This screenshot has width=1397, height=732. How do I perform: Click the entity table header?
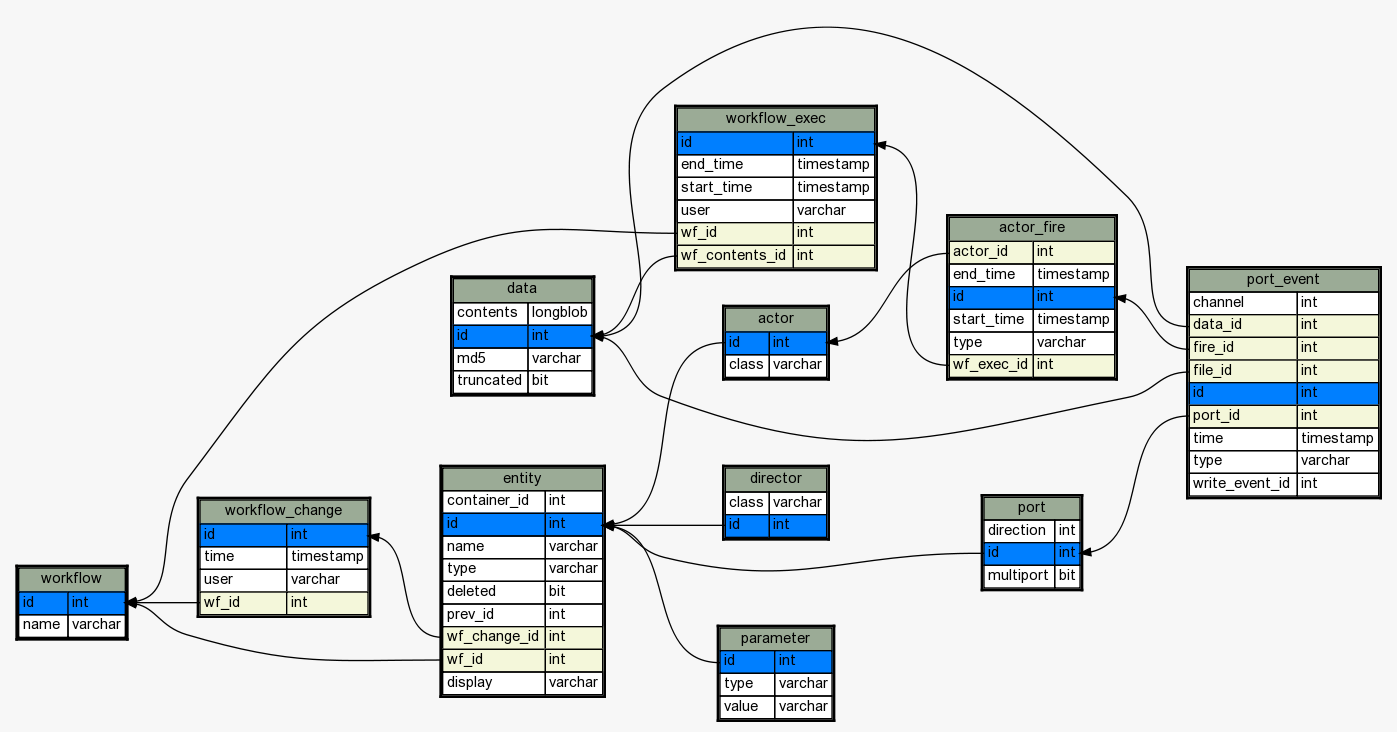(x=522, y=479)
